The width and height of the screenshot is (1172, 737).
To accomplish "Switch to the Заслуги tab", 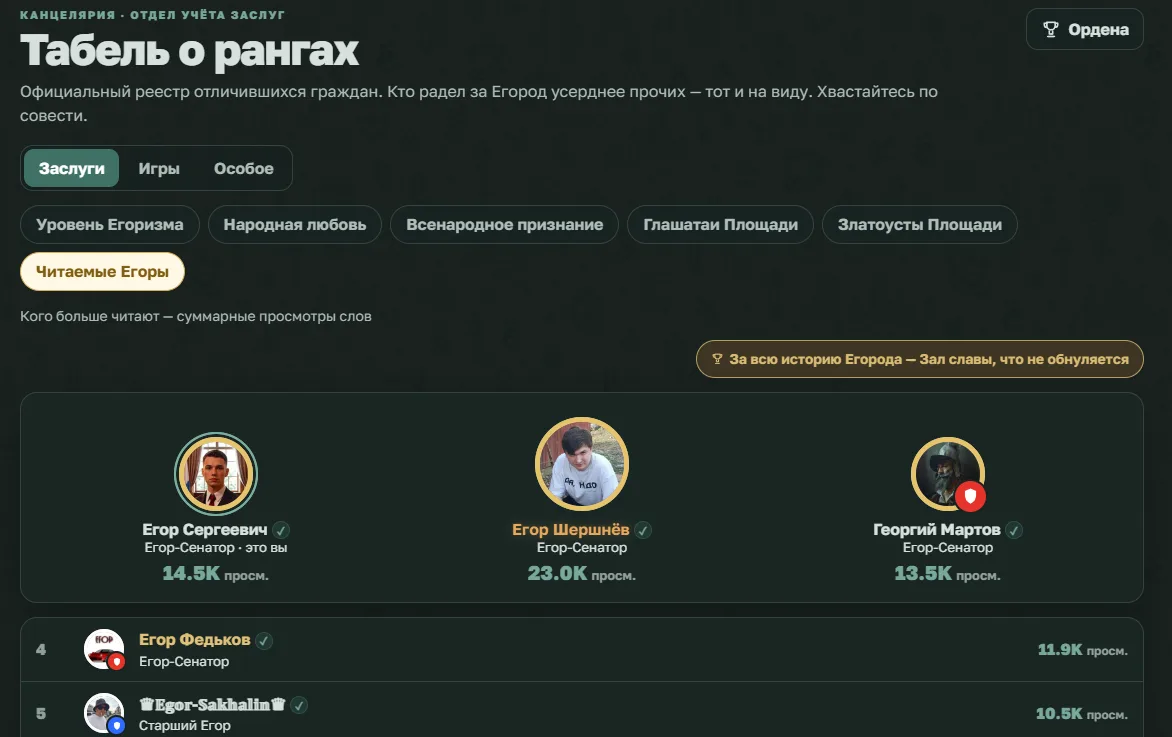I will click(72, 168).
